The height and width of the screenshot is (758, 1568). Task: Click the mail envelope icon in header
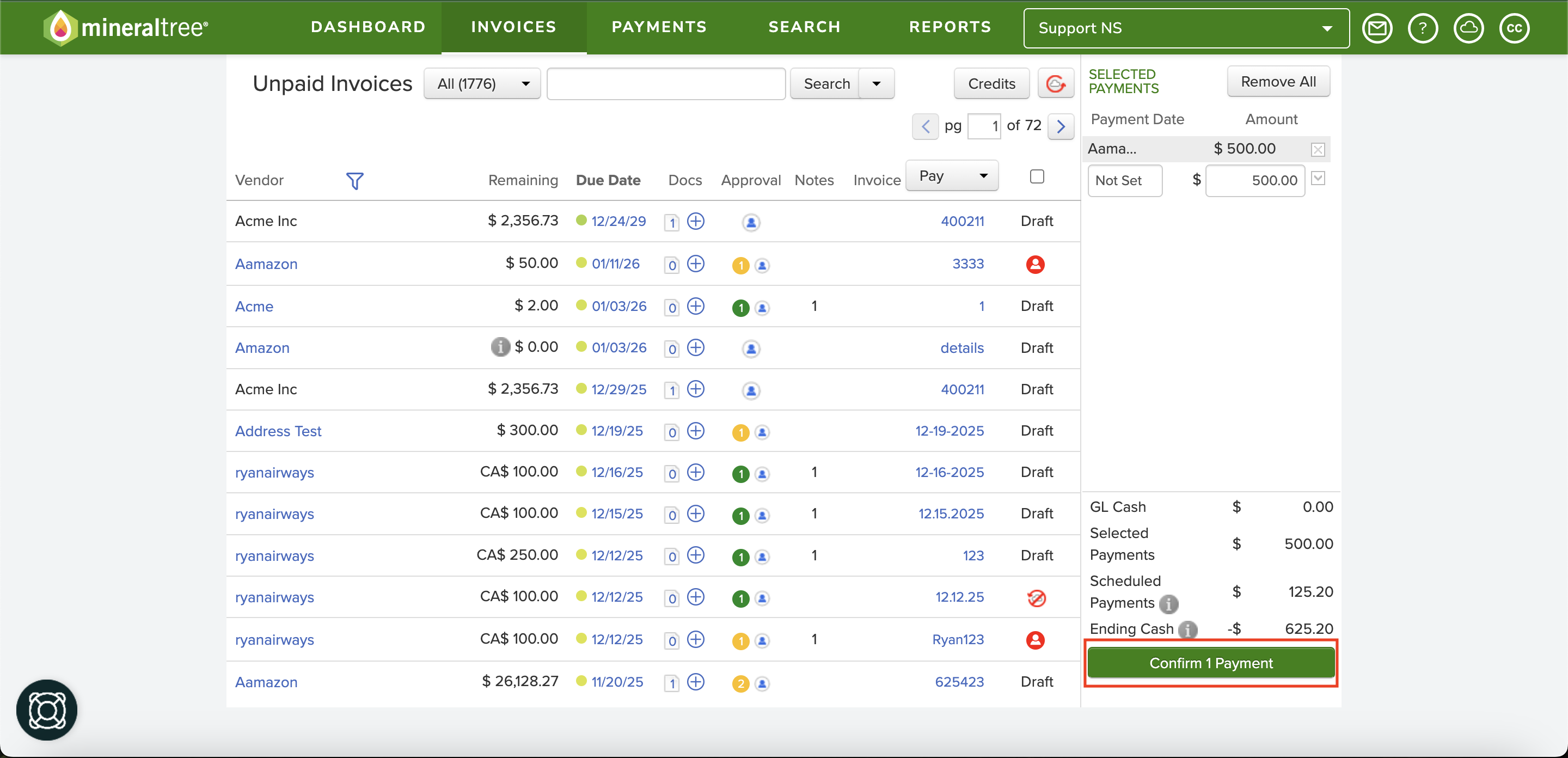pyautogui.click(x=1377, y=28)
